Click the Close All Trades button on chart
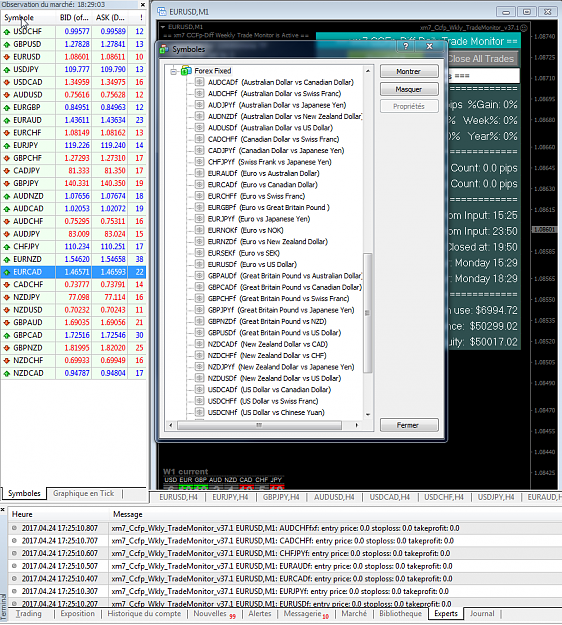The height and width of the screenshot is (625, 562). (481, 59)
